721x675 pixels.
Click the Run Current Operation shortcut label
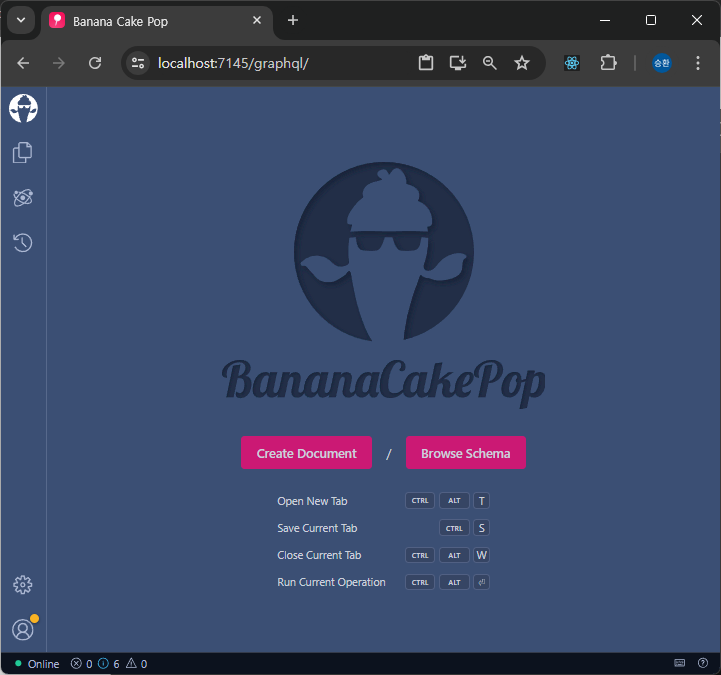pos(331,582)
